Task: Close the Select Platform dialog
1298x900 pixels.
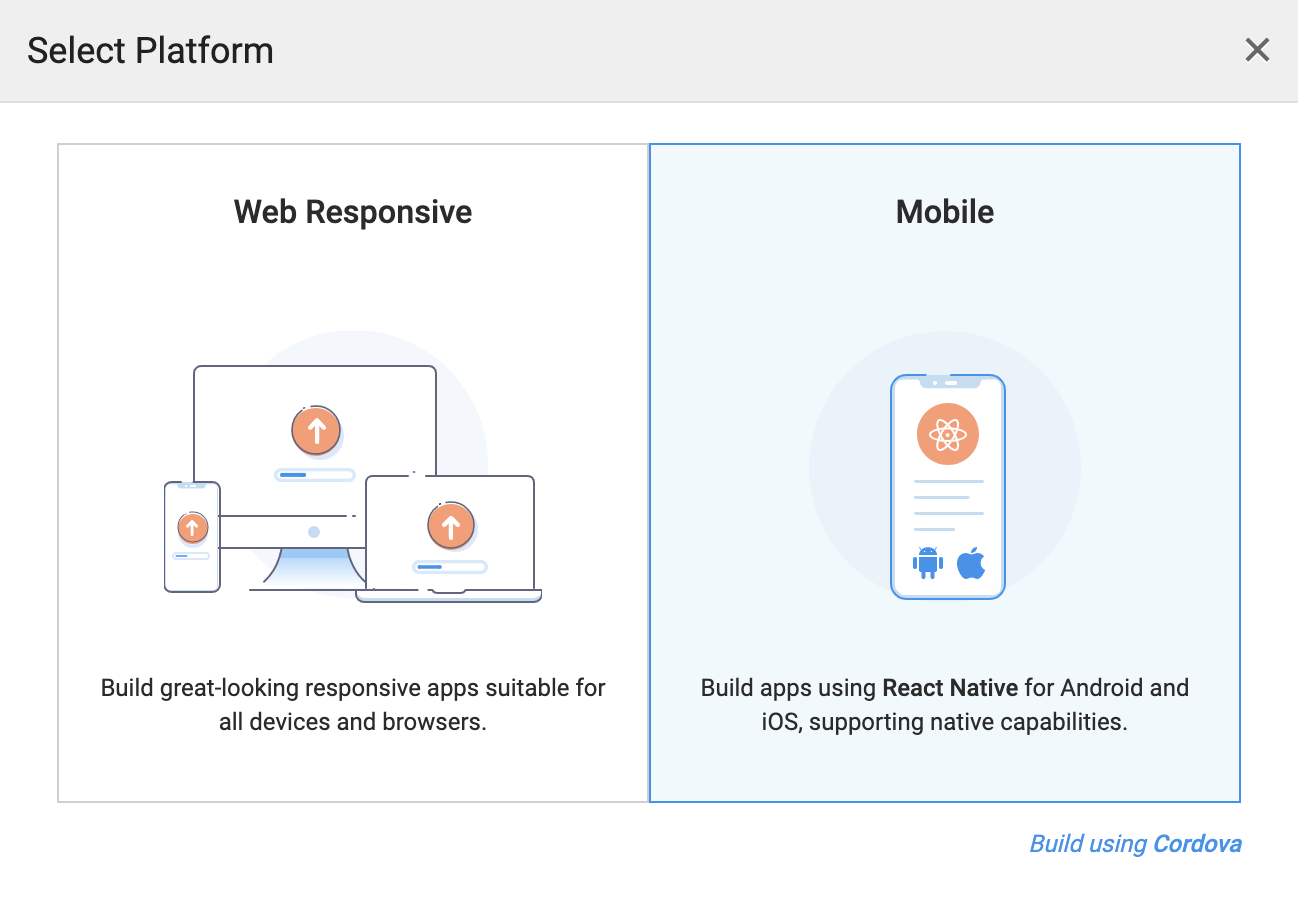Action: coord(1257,49)
